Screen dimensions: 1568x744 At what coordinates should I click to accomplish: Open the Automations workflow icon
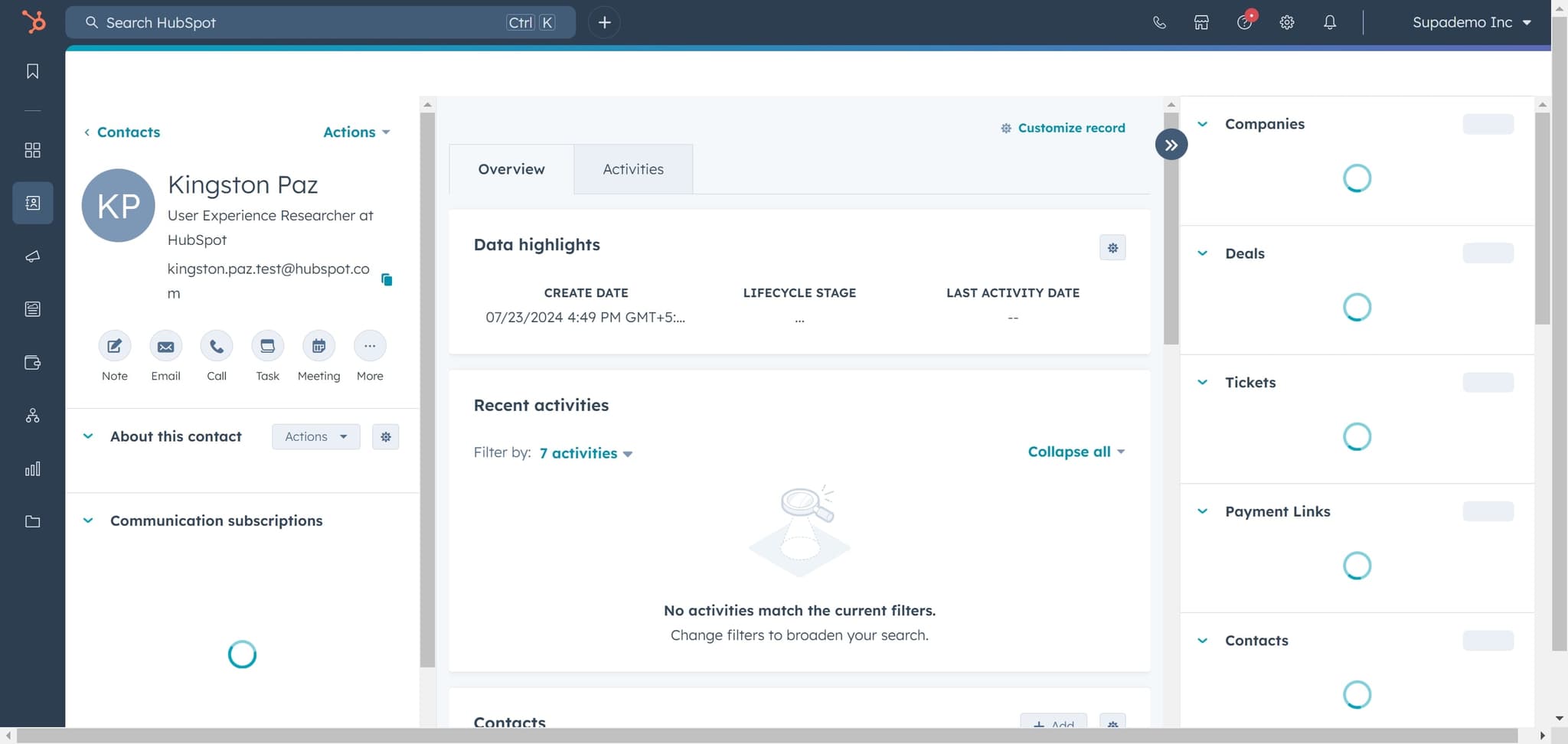point(32,416)
